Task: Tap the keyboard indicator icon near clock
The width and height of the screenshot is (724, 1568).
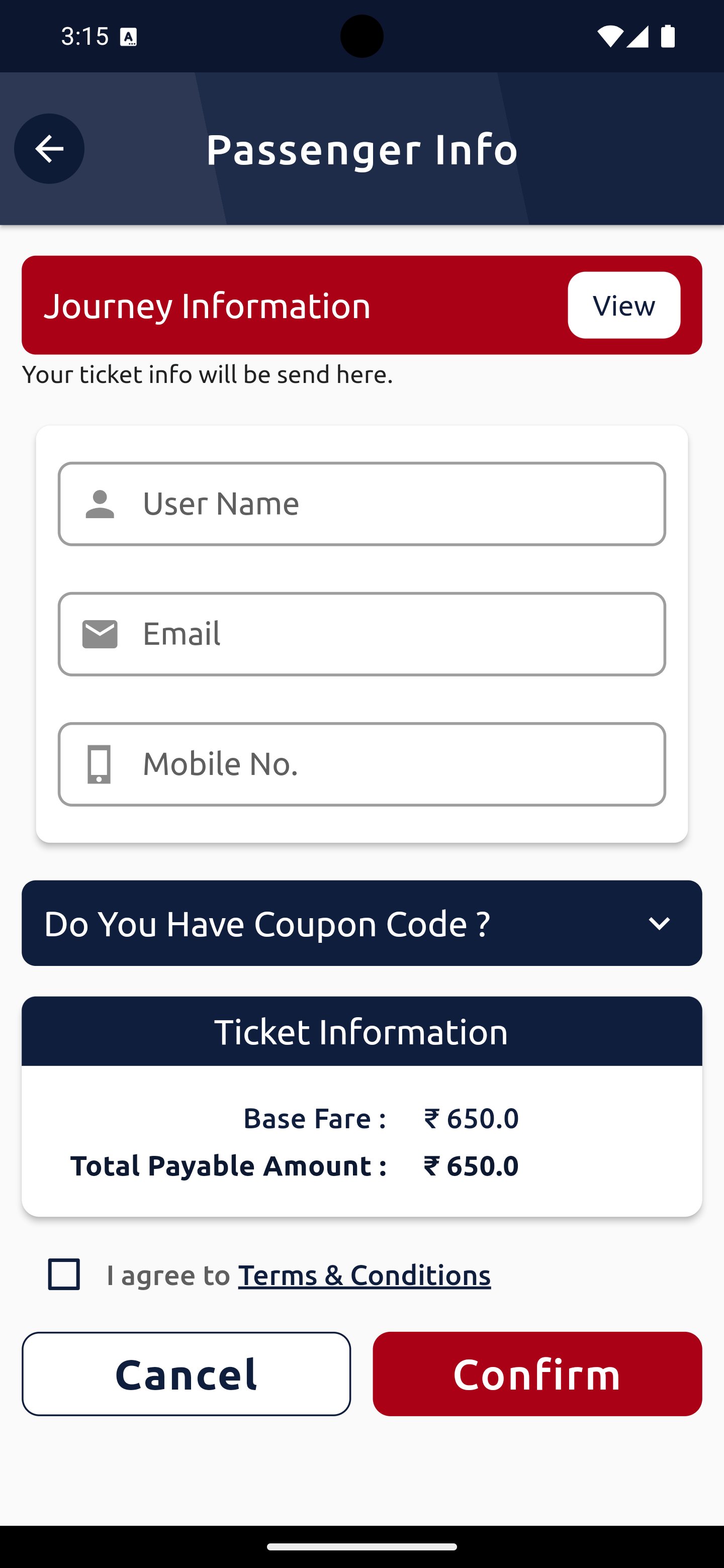Action: tap(129, 37)
